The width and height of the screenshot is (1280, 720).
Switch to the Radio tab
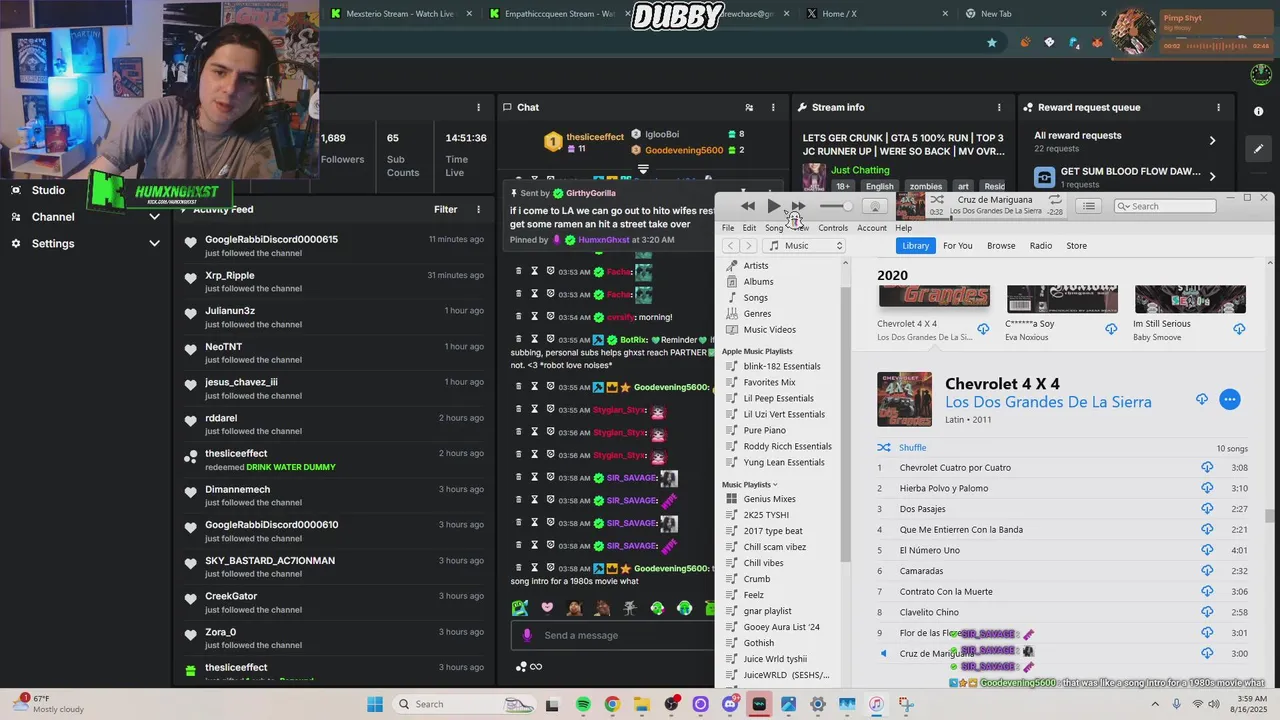coord(1041,246)
